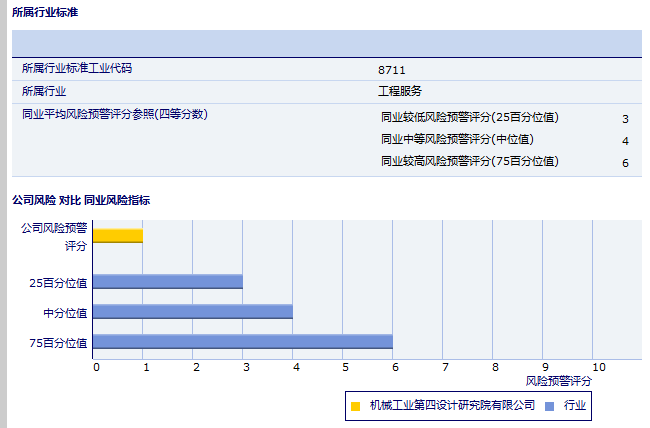Select the 公司风险 对比 同业风险指标 heading
Screen dimensions: 650x428
(x=81, y=200)
